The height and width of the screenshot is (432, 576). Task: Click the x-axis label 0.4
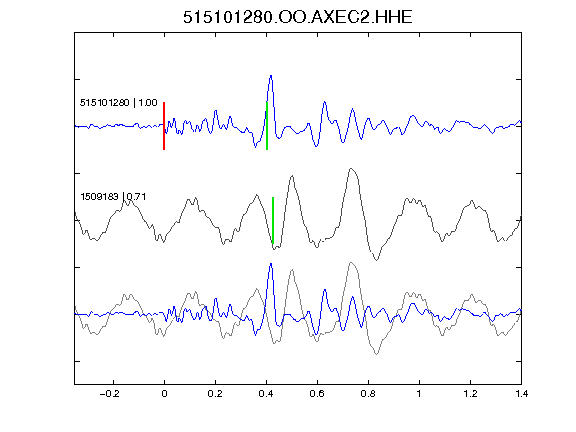[x=266, y=394]
